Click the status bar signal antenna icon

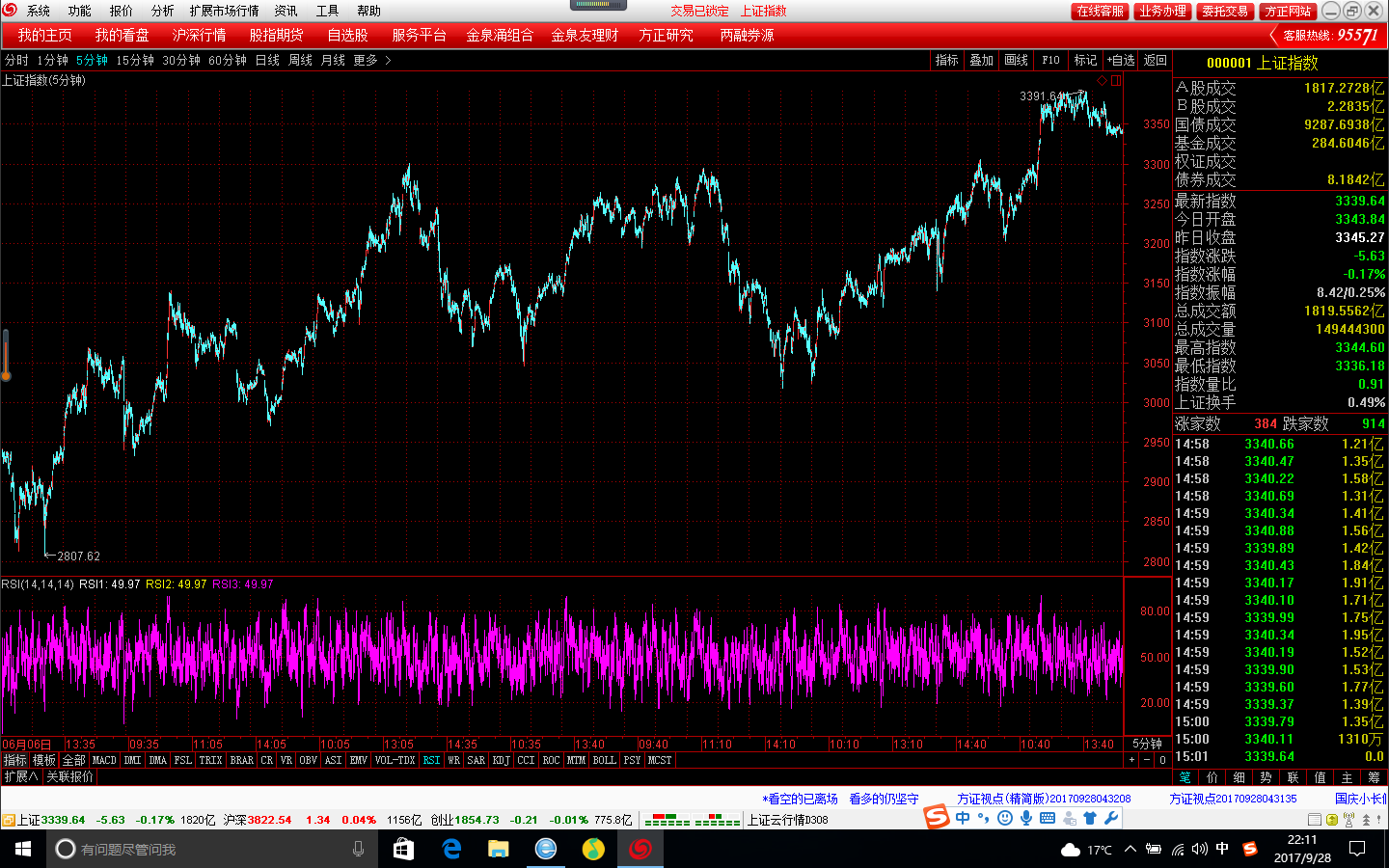(x=1349, y=820)
